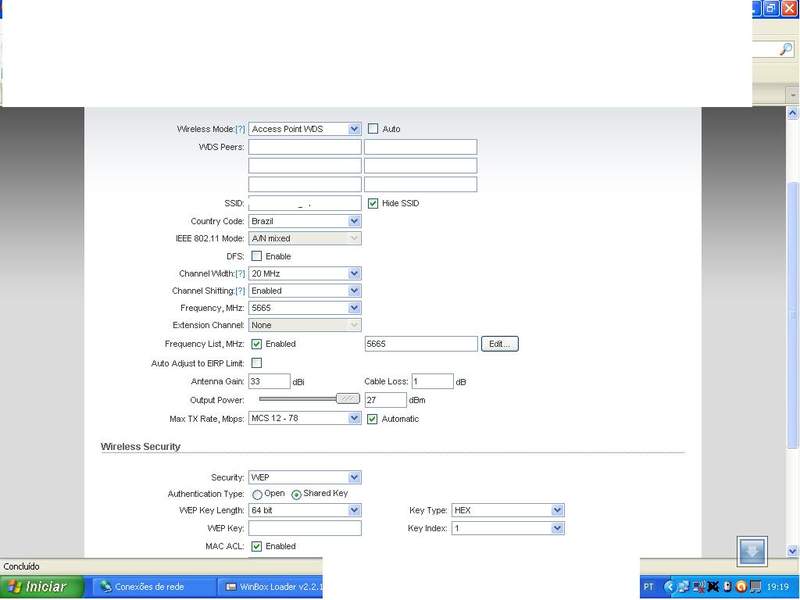This screenshot has height=600, width=800.
Task: Click the Output Power slider handle
Action: tap(348, 399)
